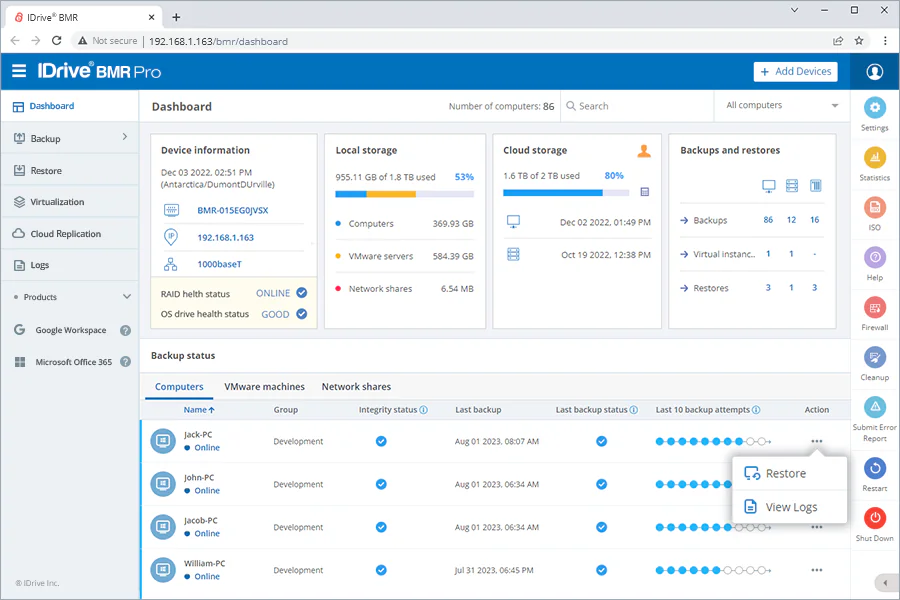The image size is (900, 600).
Task: Expand the Backup sidebar submenu
Action: click(x=125, y=137)
